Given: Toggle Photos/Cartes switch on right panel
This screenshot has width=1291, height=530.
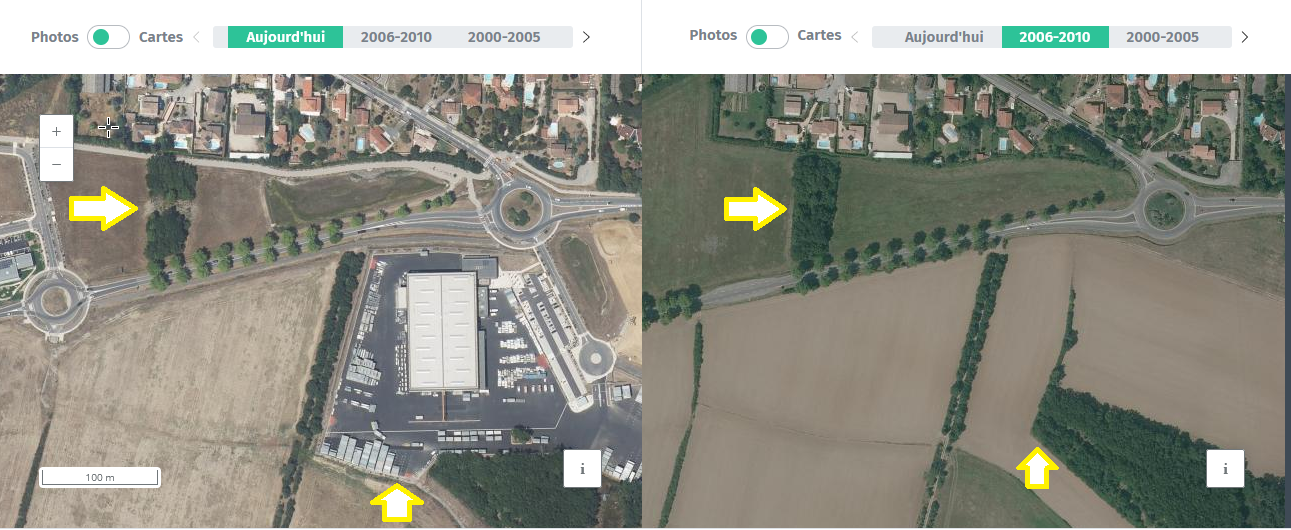Looking at the screenshot, I should pyautogui.click(x=767, y=37).
